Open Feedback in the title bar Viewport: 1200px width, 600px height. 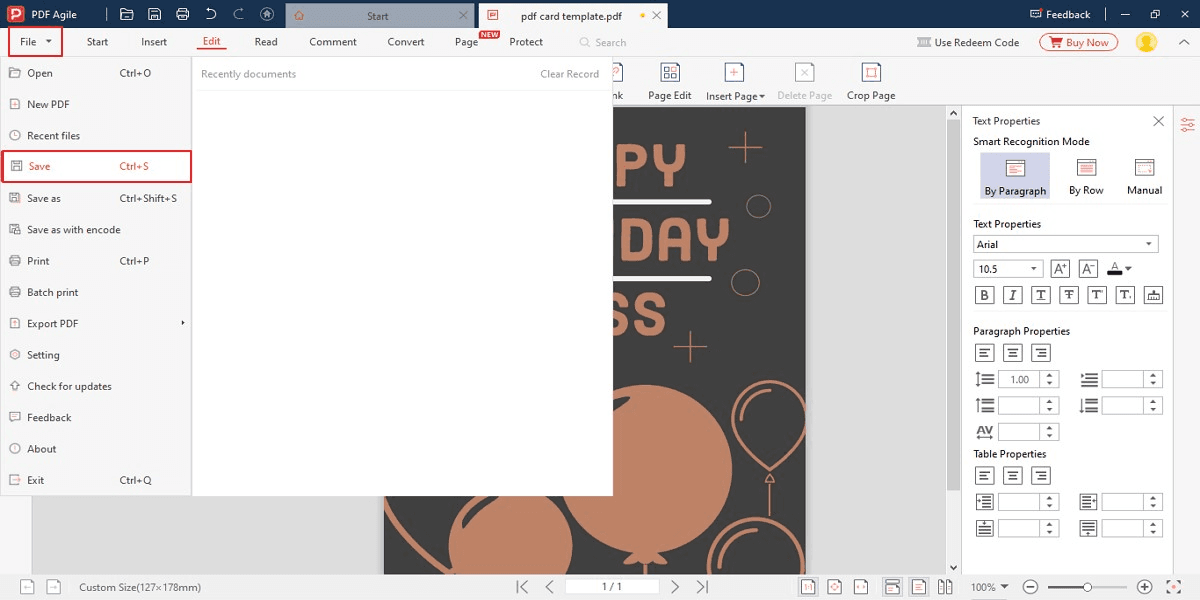(x=1060, y=14)
